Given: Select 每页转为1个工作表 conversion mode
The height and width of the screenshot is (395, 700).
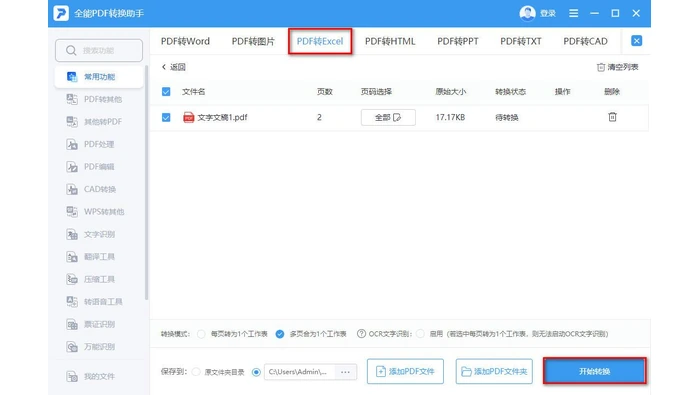Looking at the screenshot, I should [x=201, y=334].
